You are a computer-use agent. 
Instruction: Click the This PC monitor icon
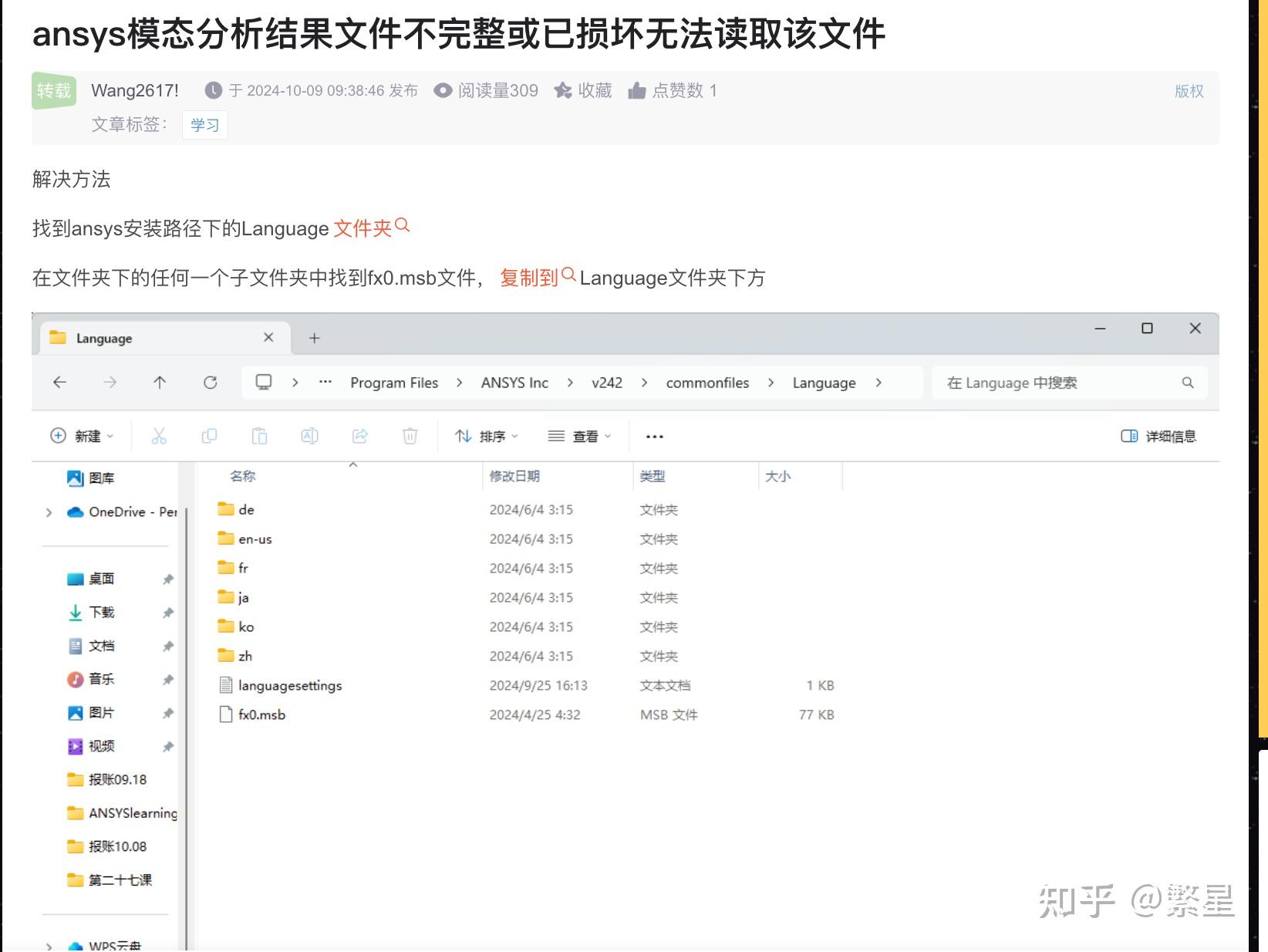coord(264,382)
